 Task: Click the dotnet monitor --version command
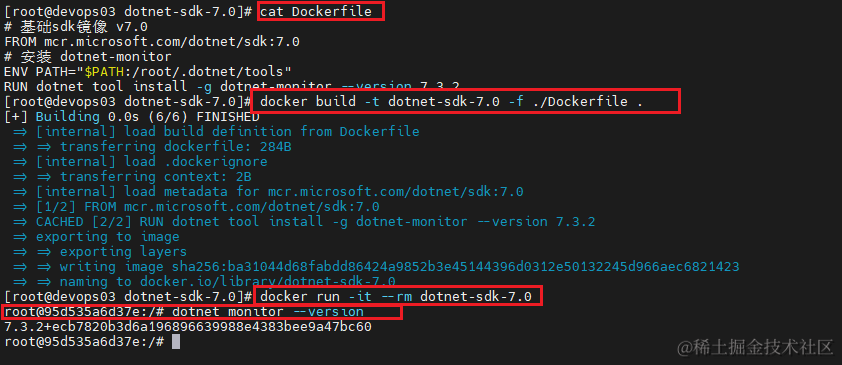coord(268,312)
